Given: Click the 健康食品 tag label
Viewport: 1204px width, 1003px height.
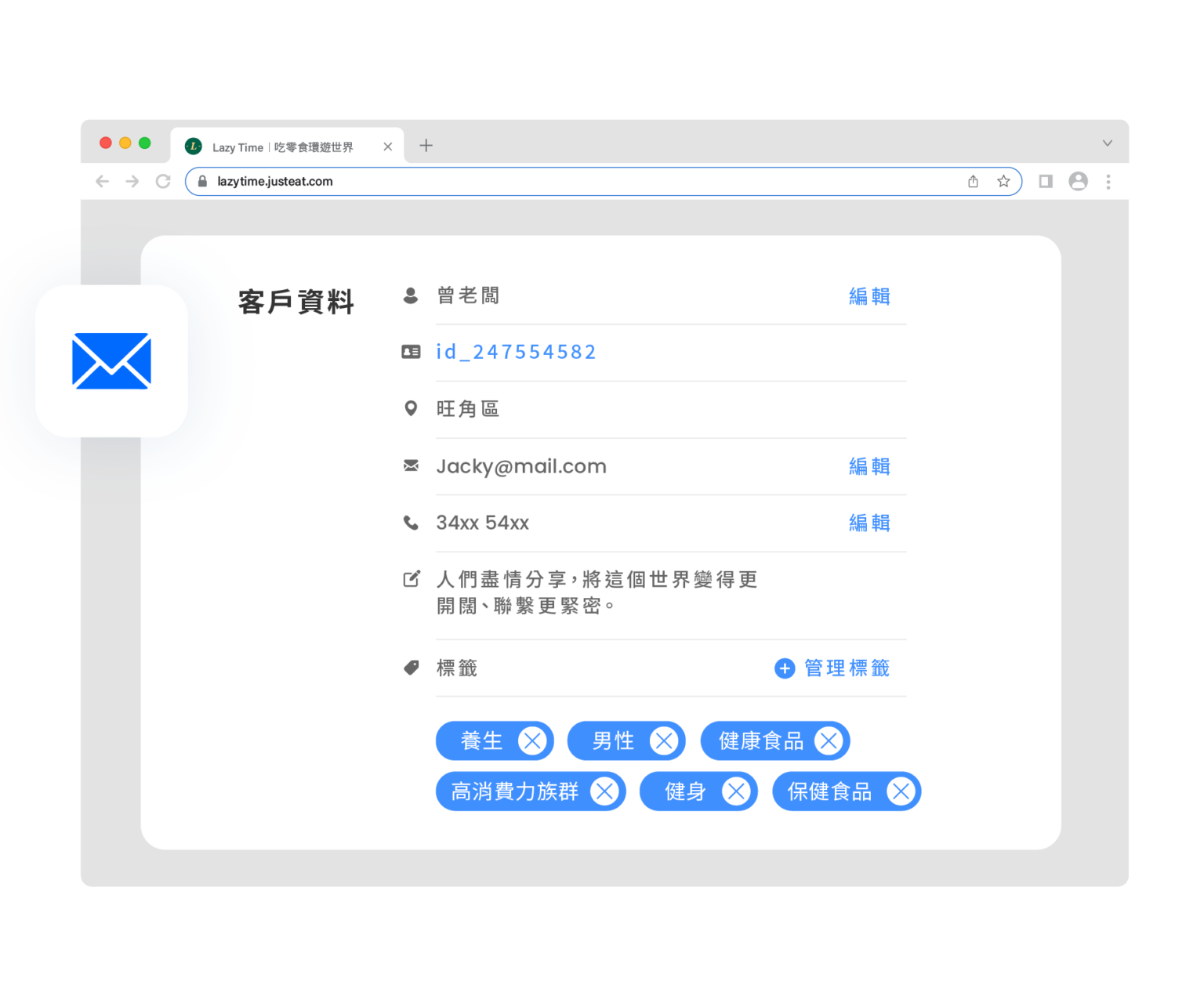Looking at the screenshot, I should [761, 740].
